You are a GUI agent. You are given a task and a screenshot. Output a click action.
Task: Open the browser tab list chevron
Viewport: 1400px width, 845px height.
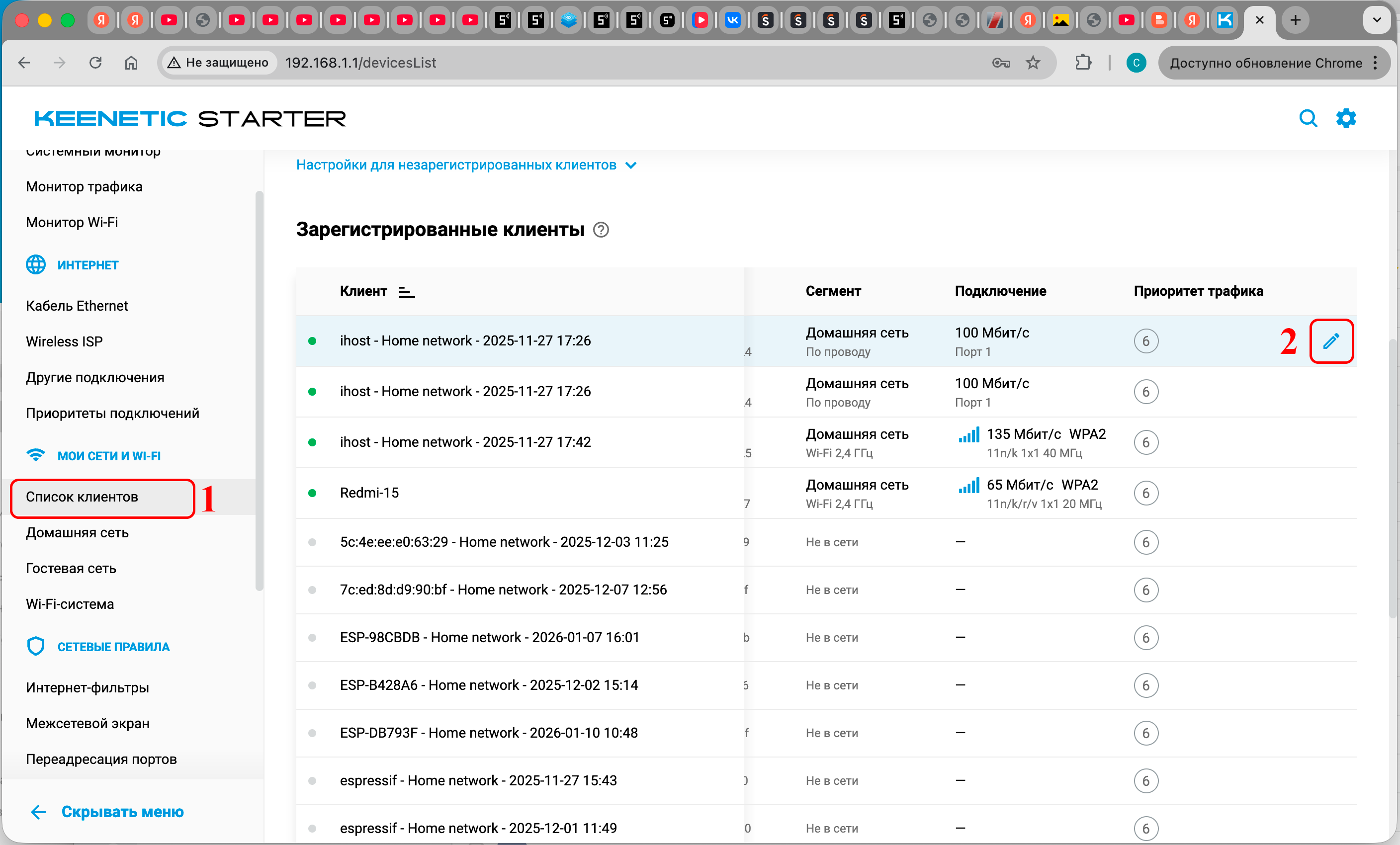[x=1376, y=20]
